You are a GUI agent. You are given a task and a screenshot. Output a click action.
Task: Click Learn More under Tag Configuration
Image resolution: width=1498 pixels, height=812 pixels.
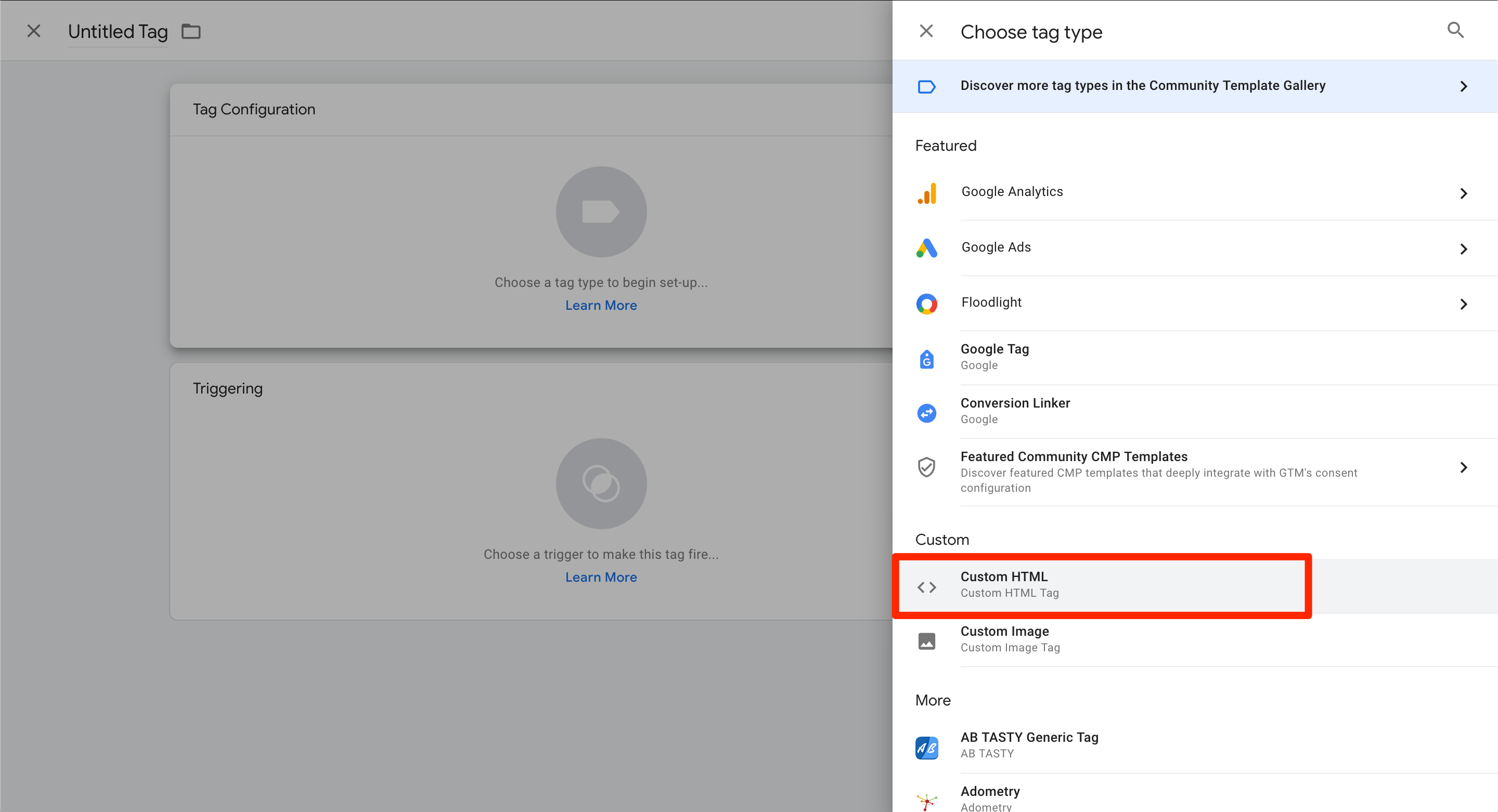coord(601,305)
